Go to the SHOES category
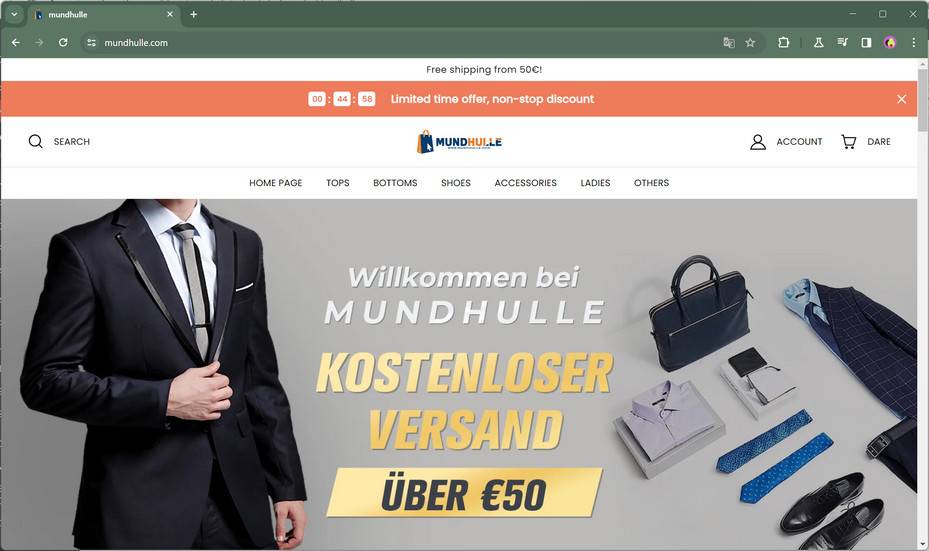929x551 pixels. click(x=456, y=183)
